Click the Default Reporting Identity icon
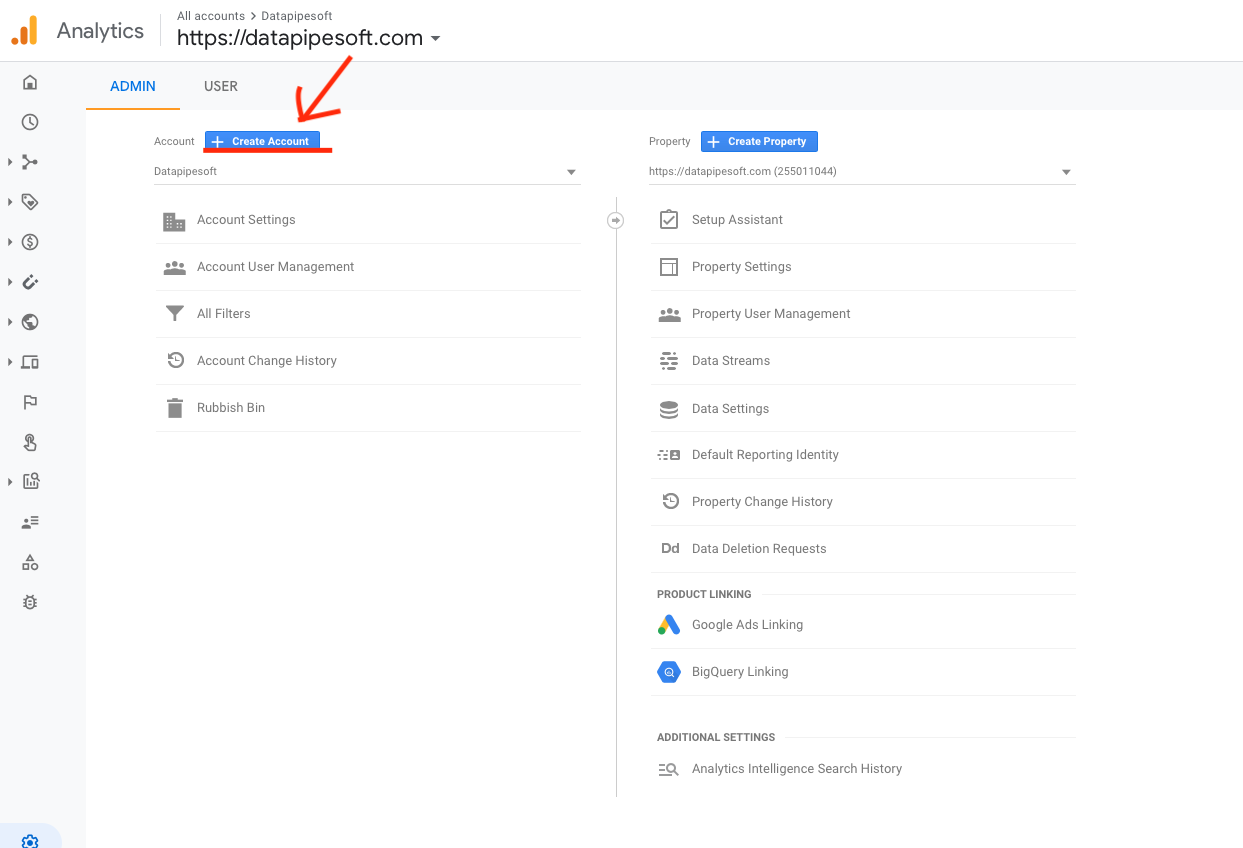Image resolution: width=1243 pixels, height=848 pixels. coord(669,455)
